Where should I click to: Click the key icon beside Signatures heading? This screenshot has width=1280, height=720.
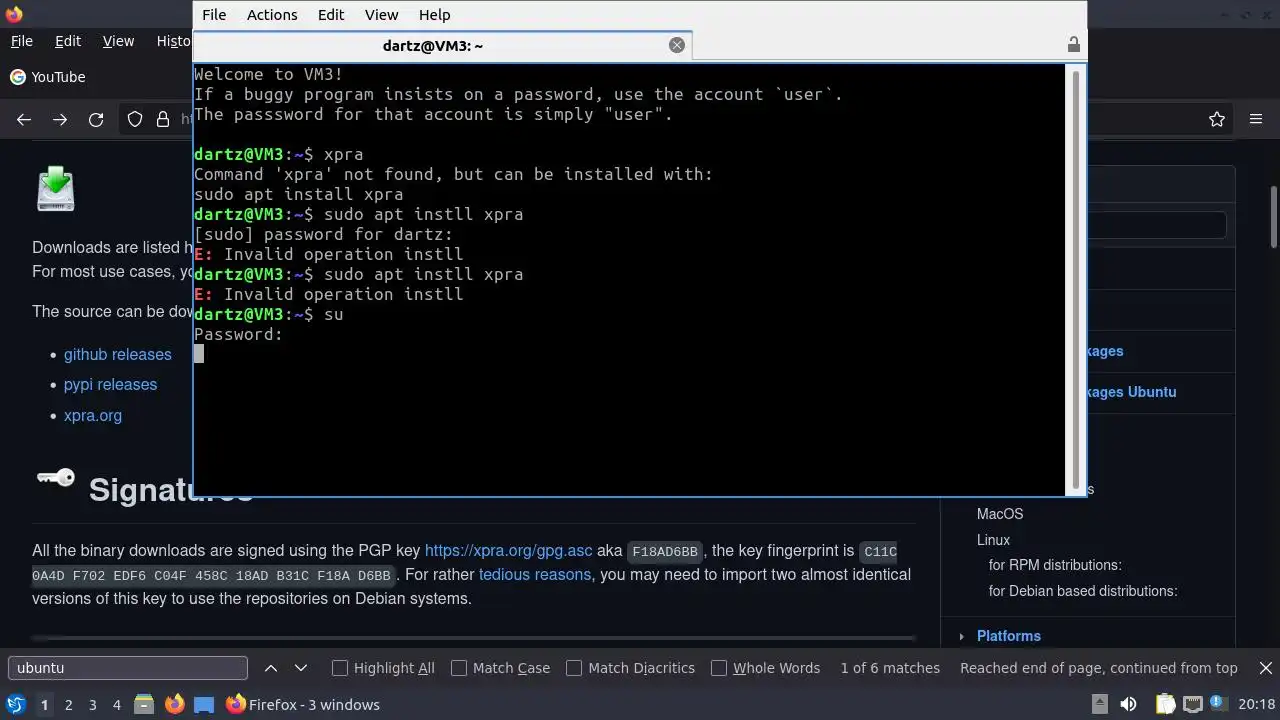pyautogui.click(x=56, y=477)
